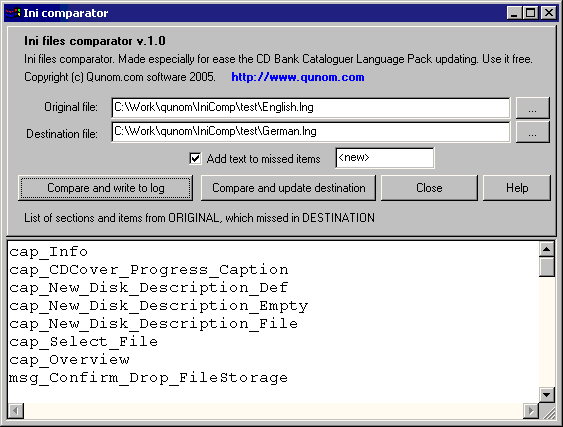This screenshot has width=563, height=427.
Task: Select the cap_Overview line
Action: coord(69,359)
